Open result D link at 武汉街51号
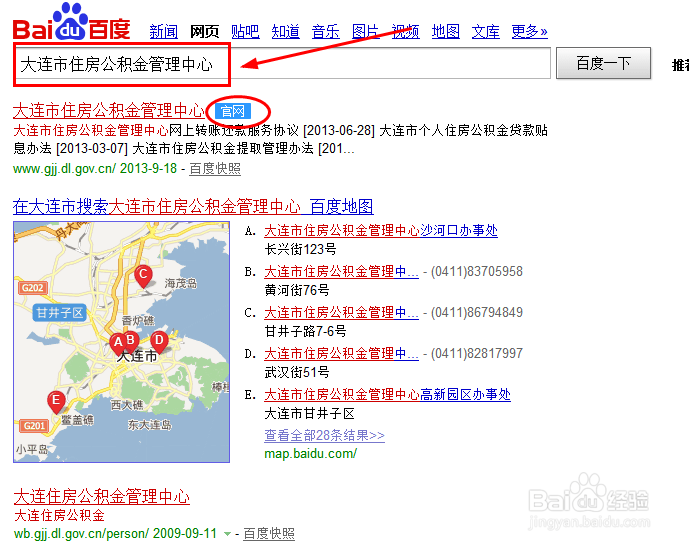Viewport: 689px width, 546px height. (341, 353)
